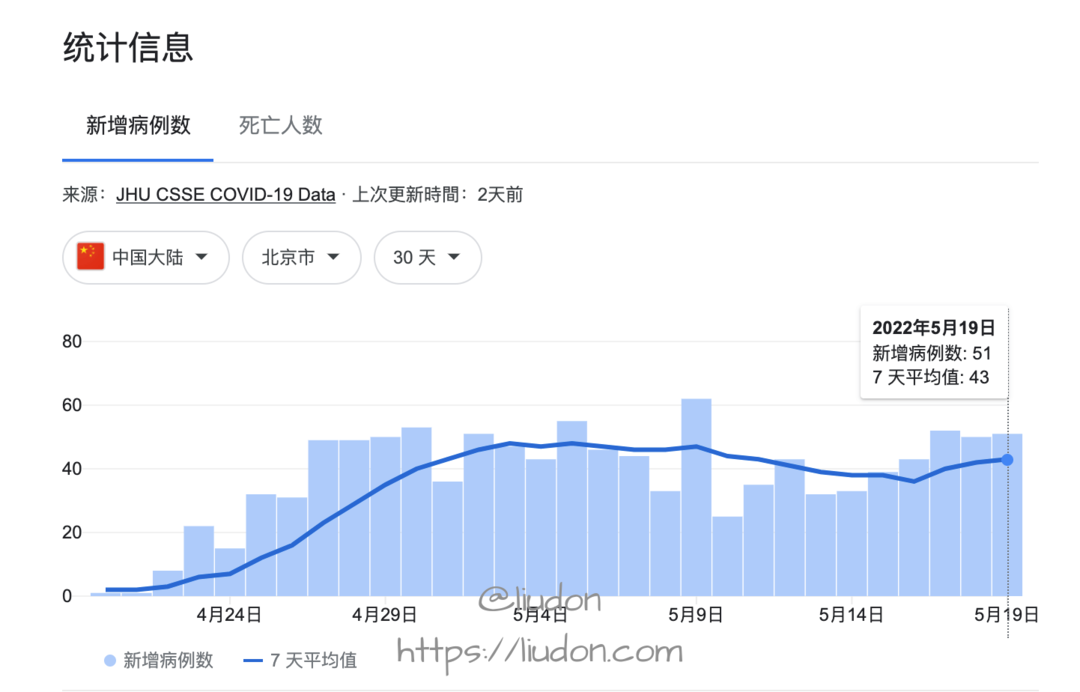The width and height of the screenshot is (1080, 692).
Task: Click the 20 y-axis label
Action: coord(72,532)
